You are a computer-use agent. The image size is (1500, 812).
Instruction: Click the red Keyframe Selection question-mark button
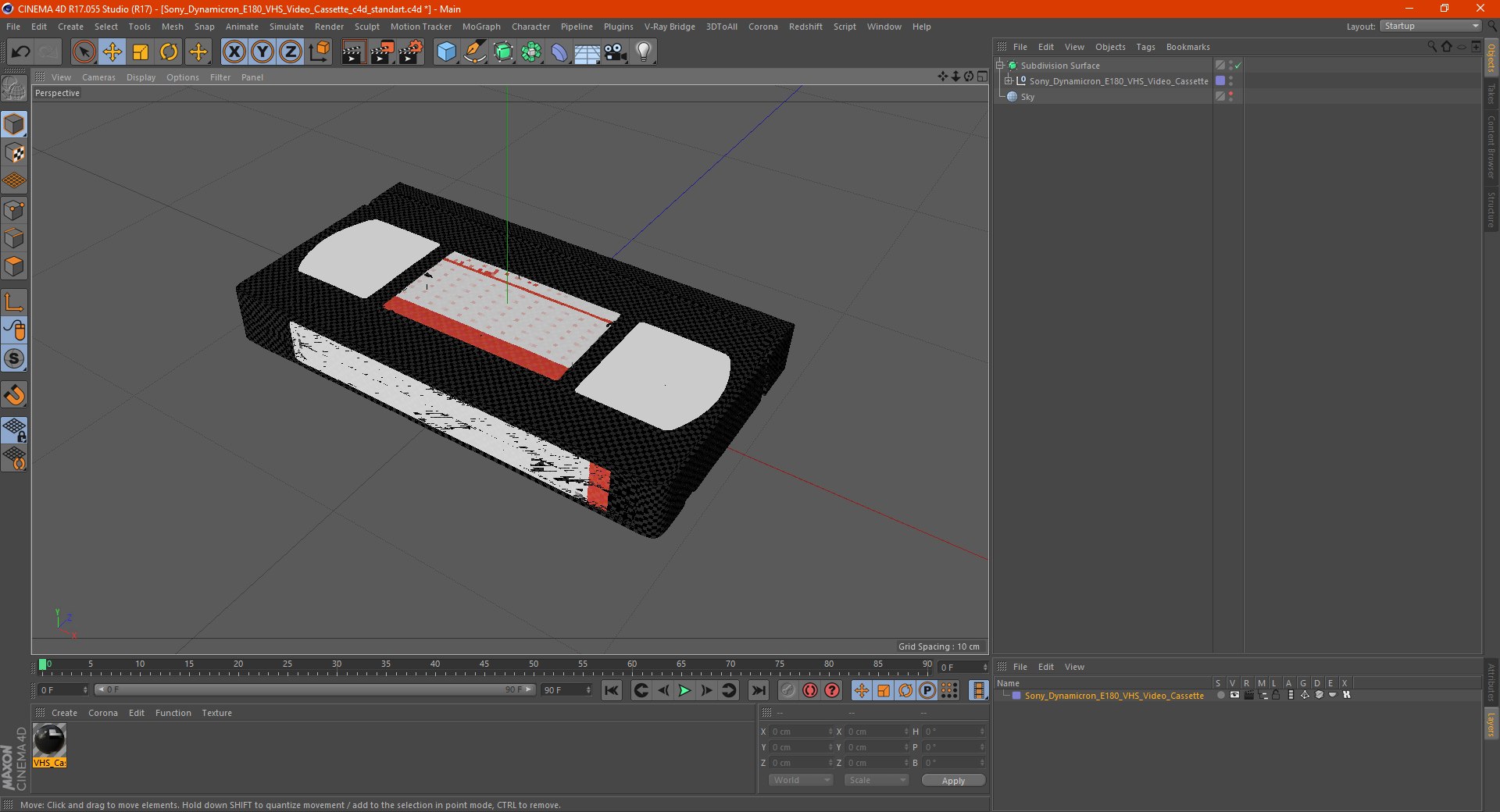click(832, 690)
